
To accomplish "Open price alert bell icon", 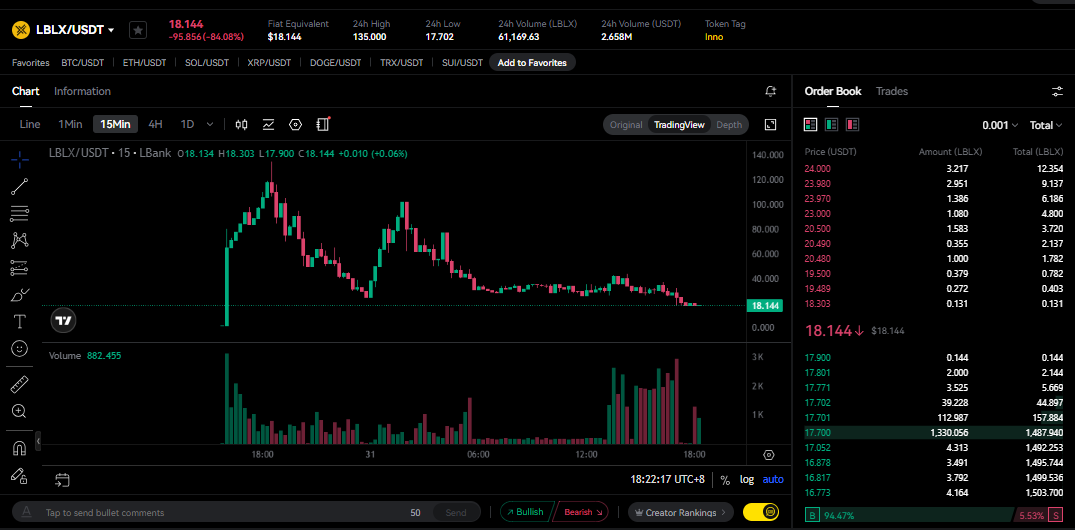I will [771, 91].
